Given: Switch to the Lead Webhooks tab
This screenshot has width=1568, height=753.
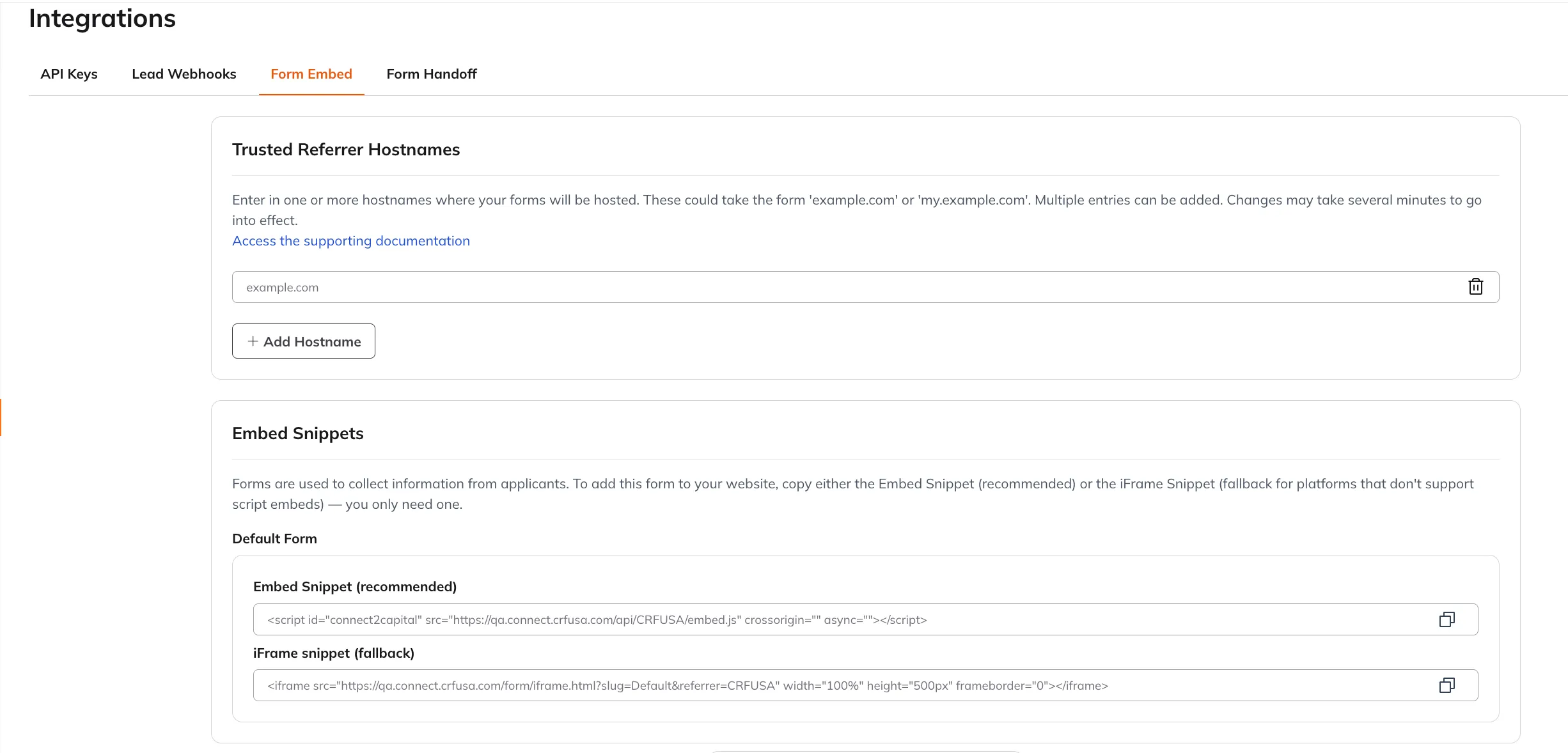Looking at the screenshot, I should (x=184, y=74).
